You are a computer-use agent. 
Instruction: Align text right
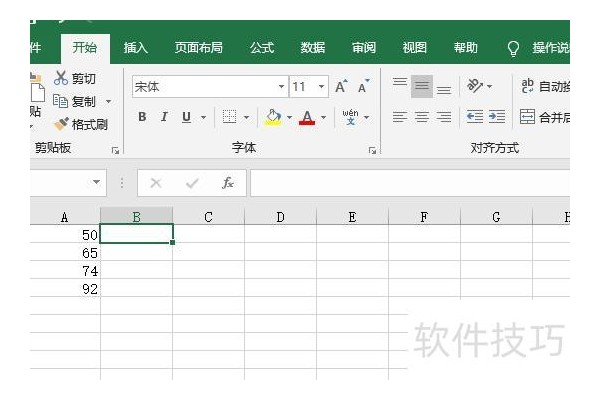coord(444,117)
